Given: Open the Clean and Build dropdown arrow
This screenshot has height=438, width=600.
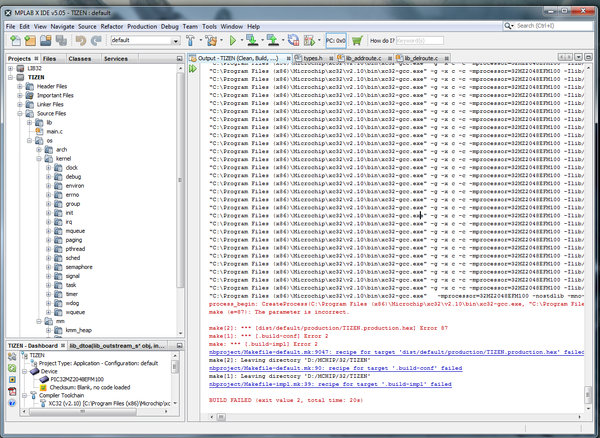Looking at the screenshot, I should pyautogui.click(x=221, y=40).
